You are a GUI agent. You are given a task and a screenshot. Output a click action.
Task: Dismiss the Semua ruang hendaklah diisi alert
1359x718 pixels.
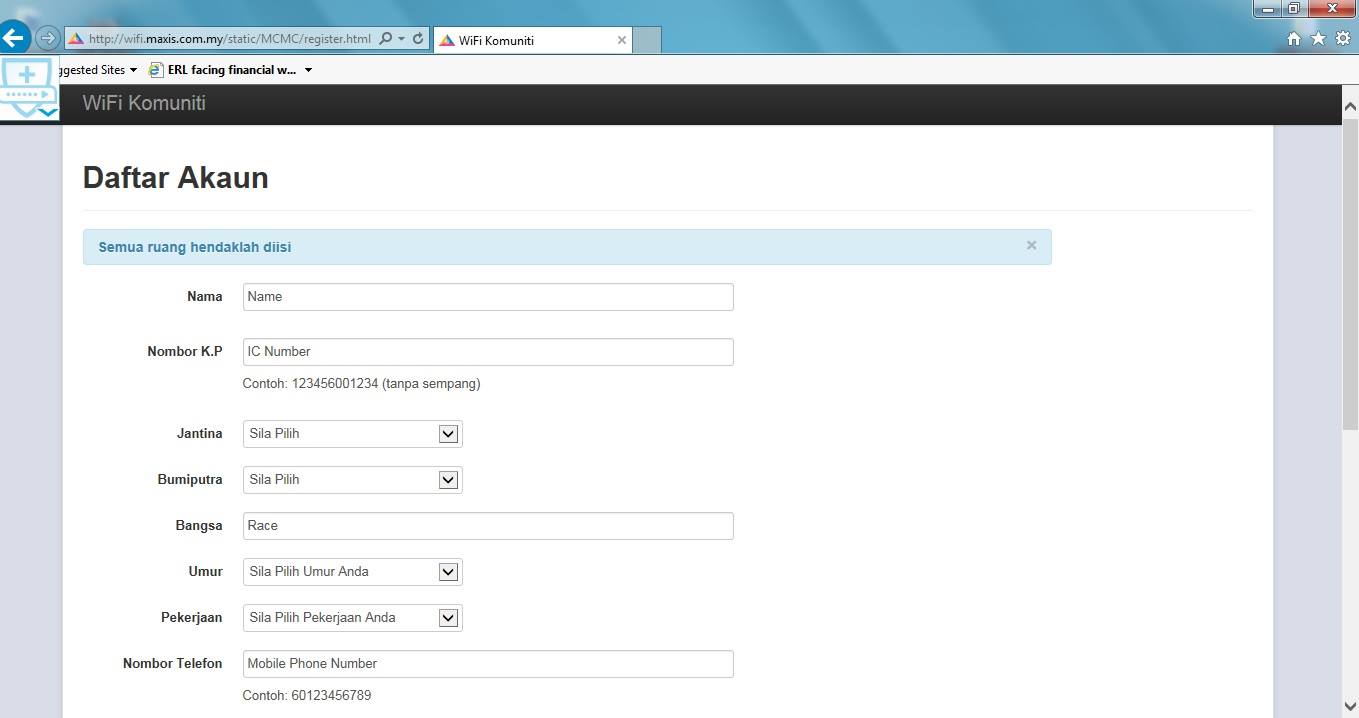tap(1031, 245)
